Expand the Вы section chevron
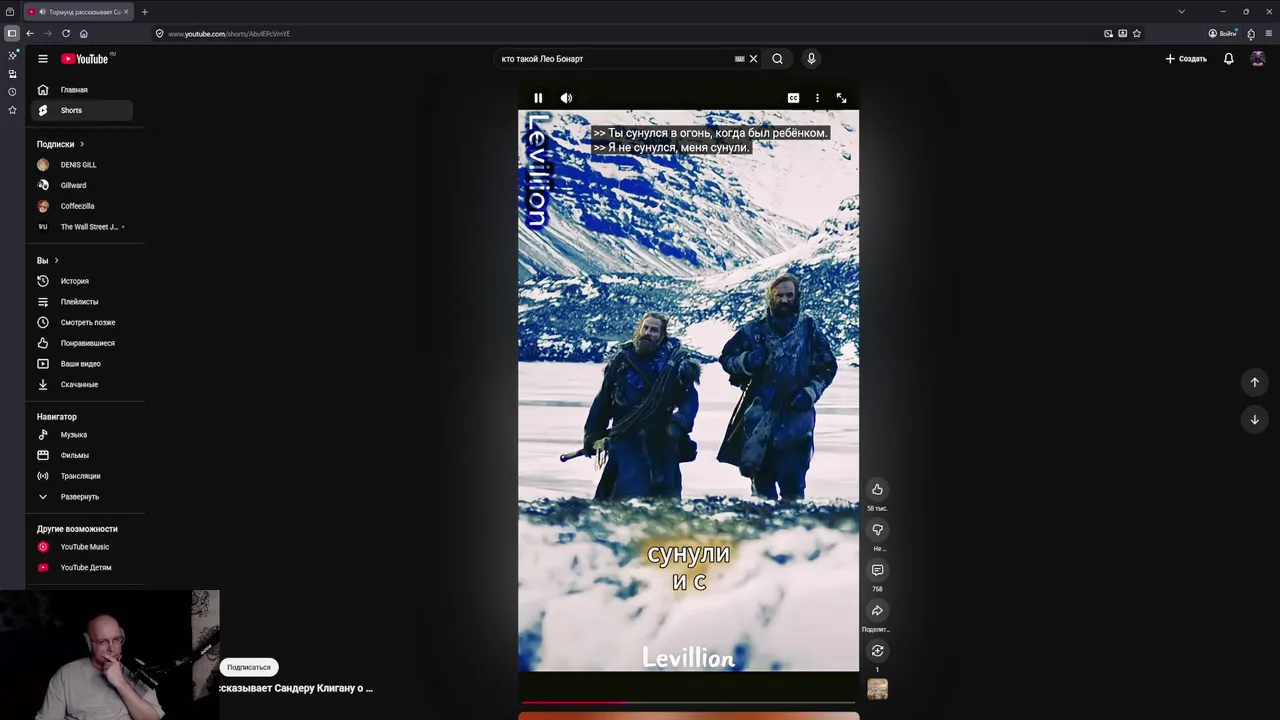The height and width of the screenshot is (720, 1280). pyautogui.click(x=56, y=260)
